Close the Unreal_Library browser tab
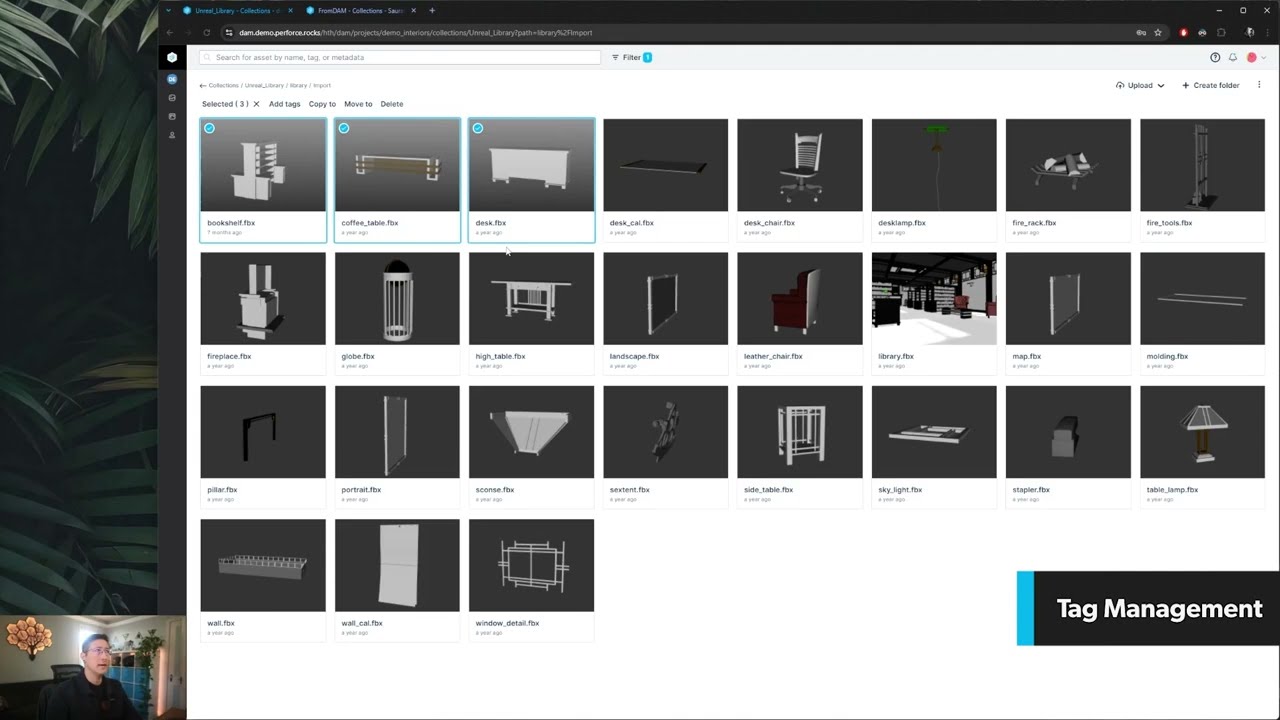1280x720 pixels. (290, 10)
